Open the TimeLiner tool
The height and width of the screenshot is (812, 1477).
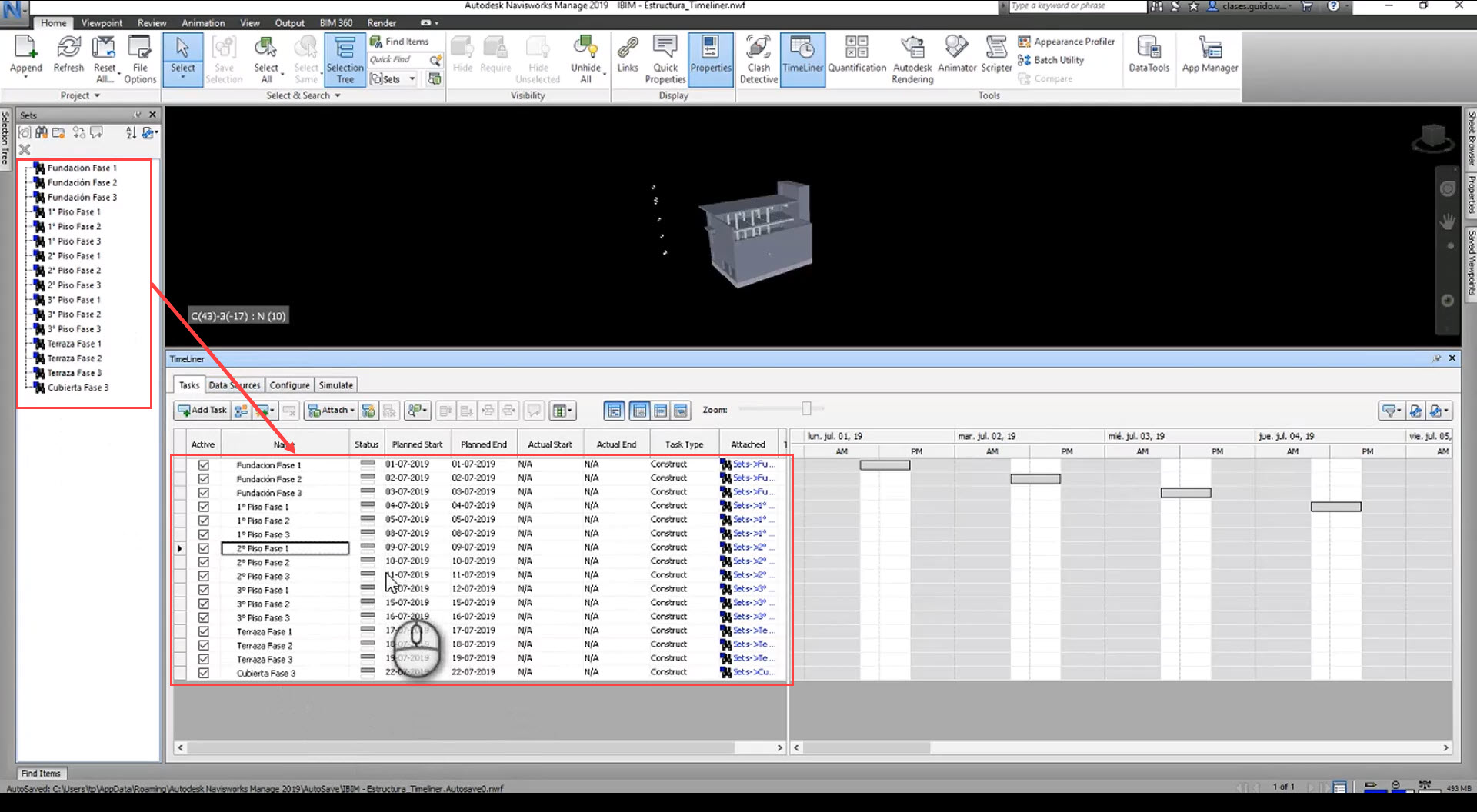pyautogui.click(x=802, y=59)
